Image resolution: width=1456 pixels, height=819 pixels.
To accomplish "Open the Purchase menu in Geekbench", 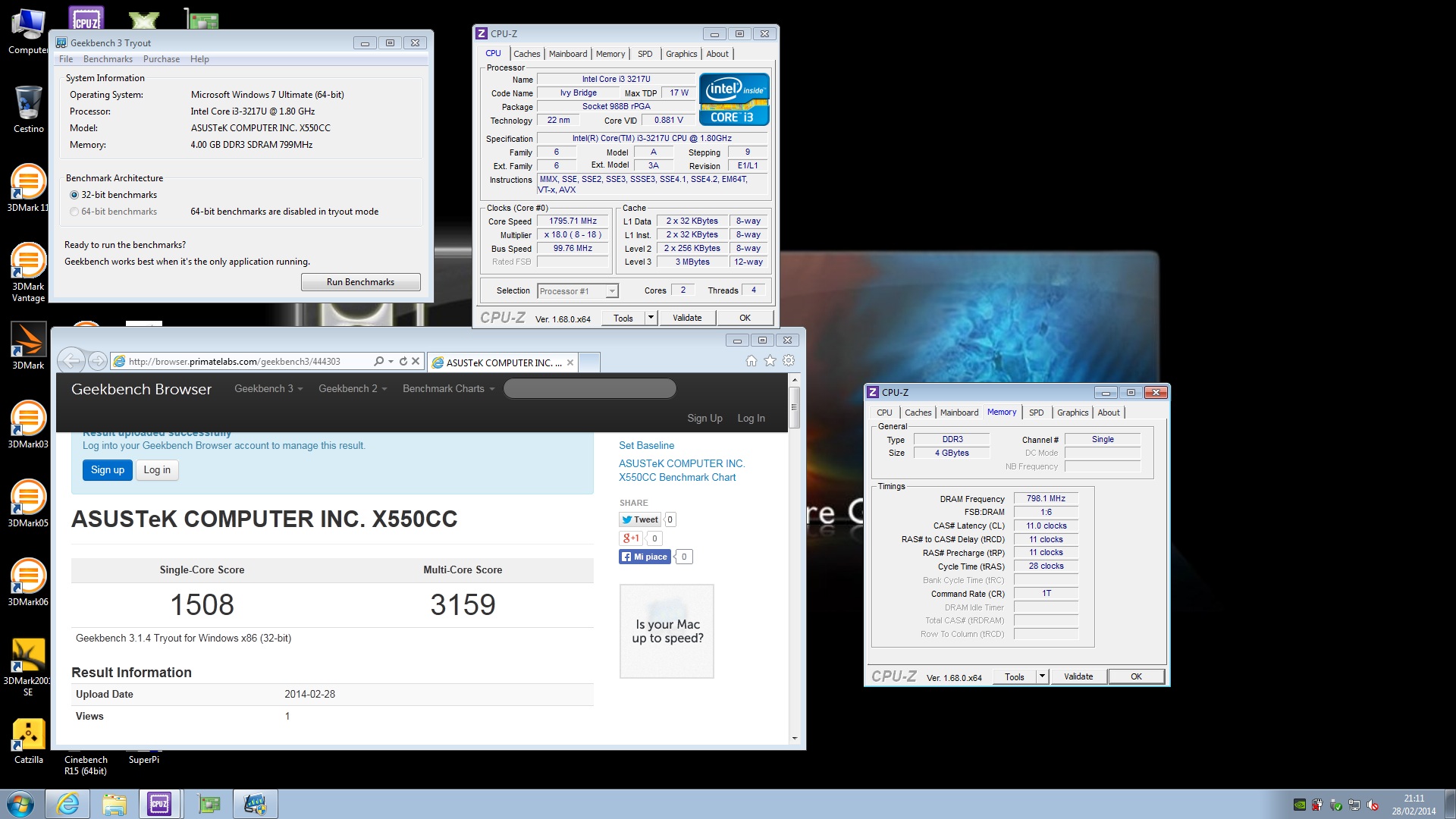I will click(x=162, y=59).
